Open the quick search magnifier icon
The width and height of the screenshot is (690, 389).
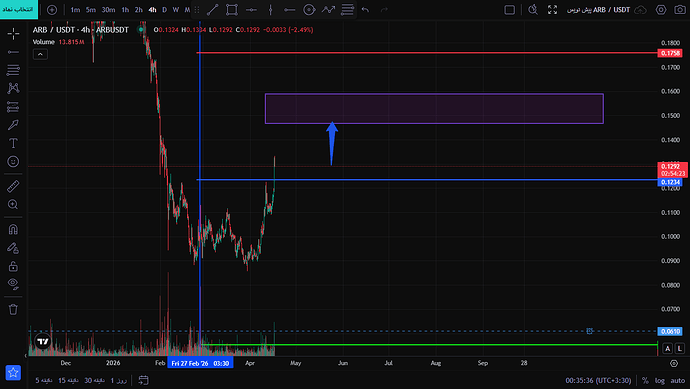point(533,10)
